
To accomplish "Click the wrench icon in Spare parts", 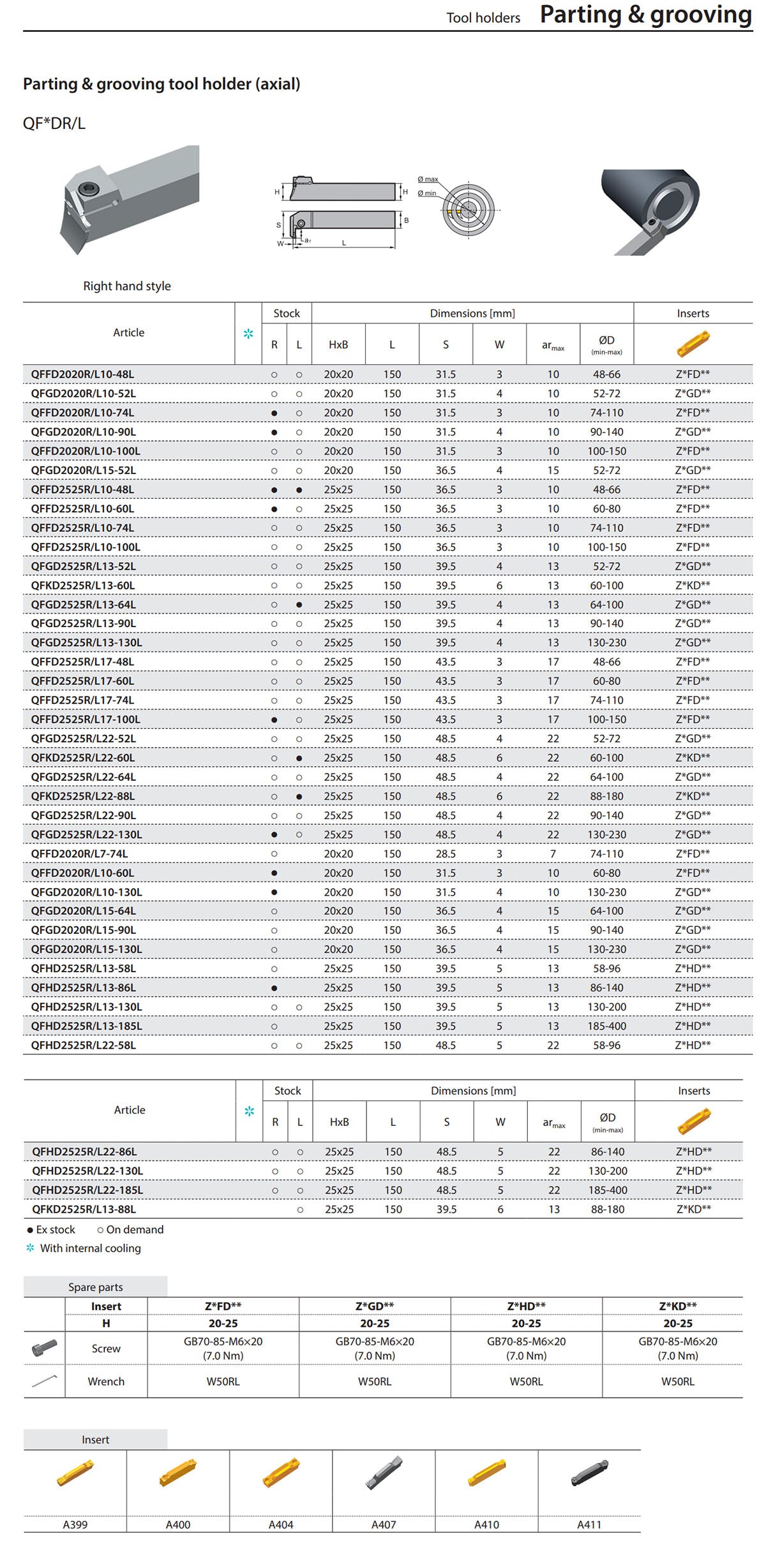I will click(x=44, y=1380).
